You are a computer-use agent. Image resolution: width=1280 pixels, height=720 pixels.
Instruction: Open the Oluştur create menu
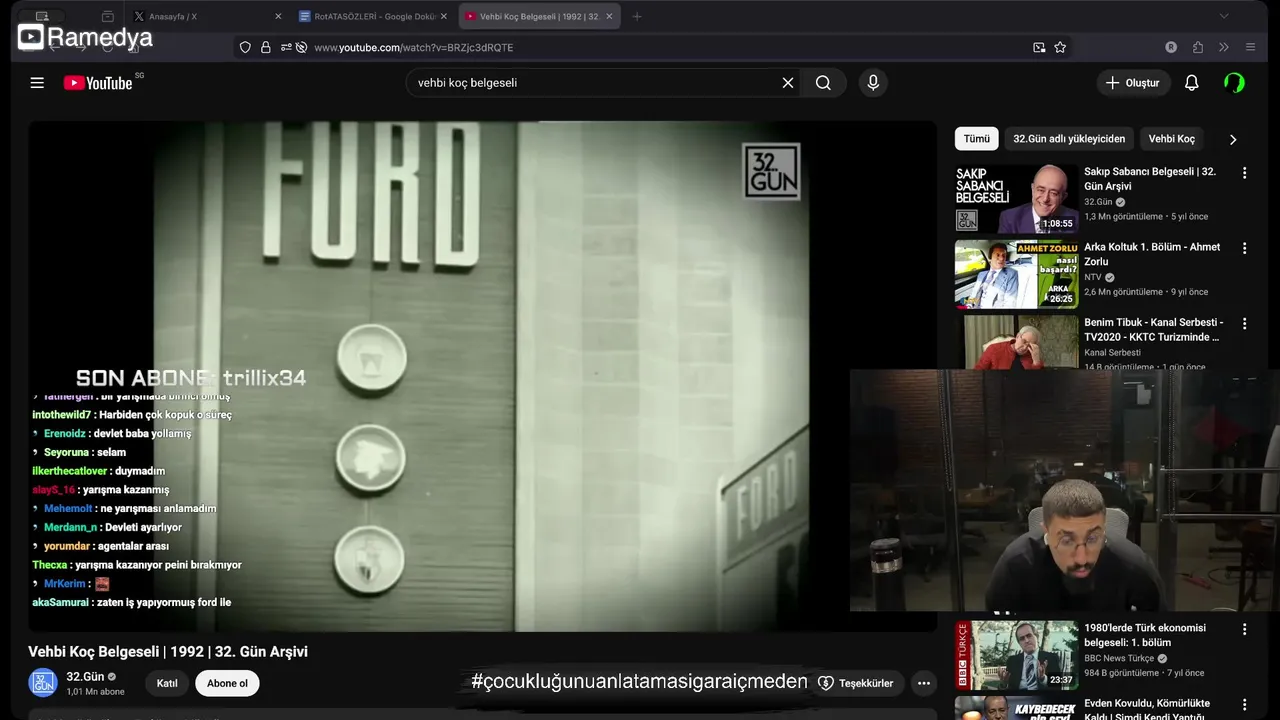click(1133, 83)
